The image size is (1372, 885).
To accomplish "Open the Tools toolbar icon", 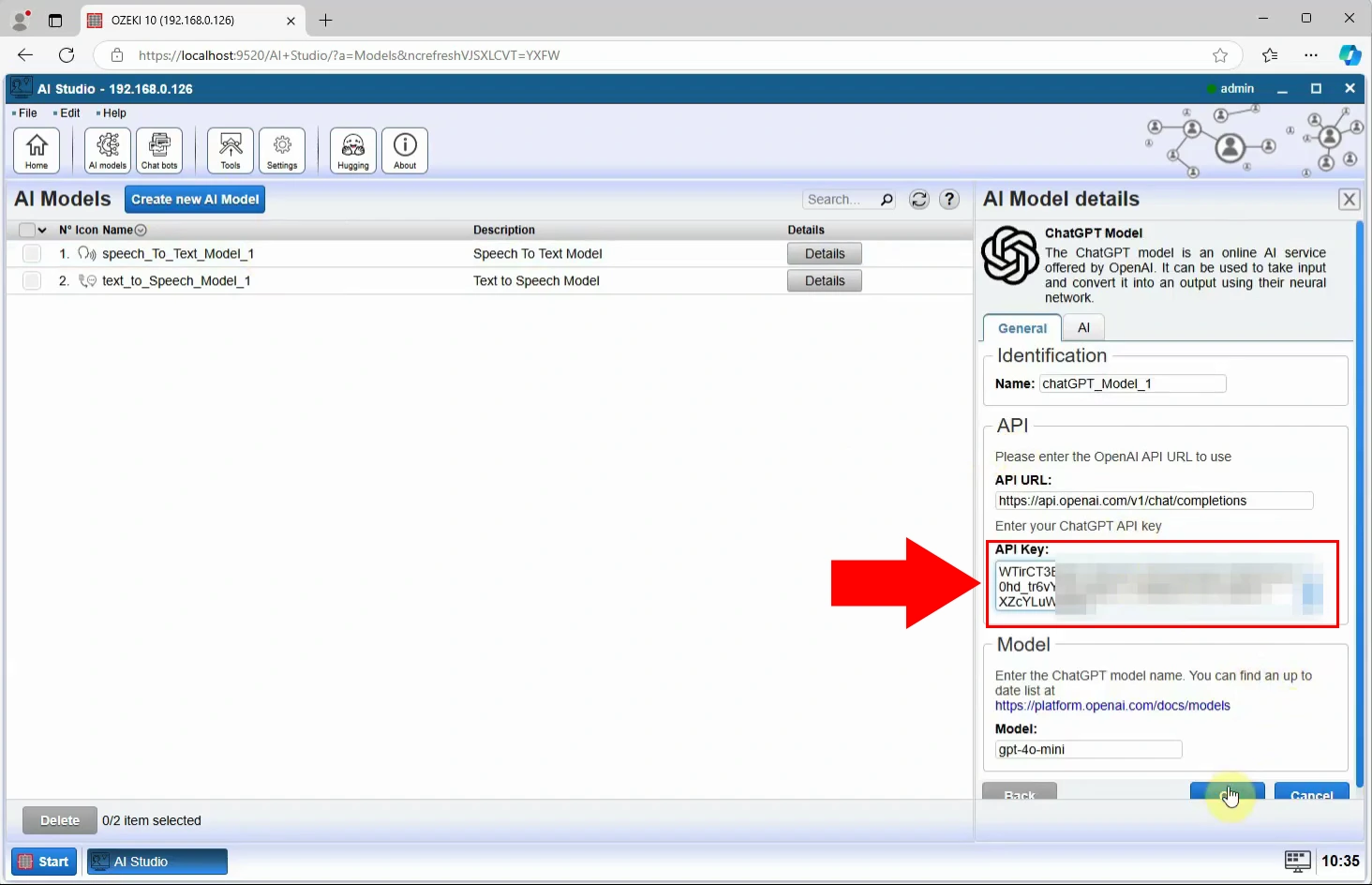I will pyautogui.click(x=231, y=151).
